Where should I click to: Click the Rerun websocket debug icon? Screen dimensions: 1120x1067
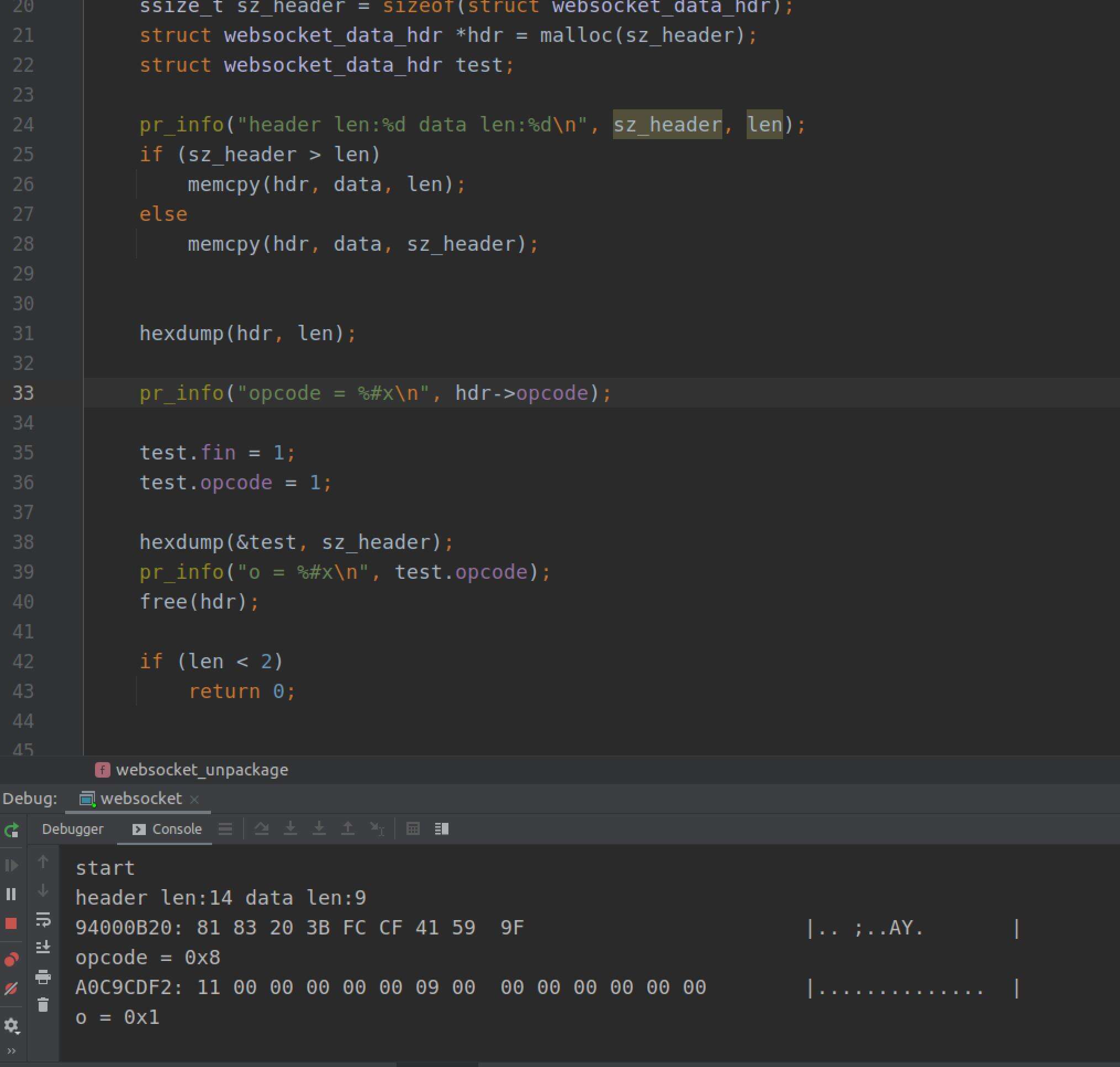12,831
